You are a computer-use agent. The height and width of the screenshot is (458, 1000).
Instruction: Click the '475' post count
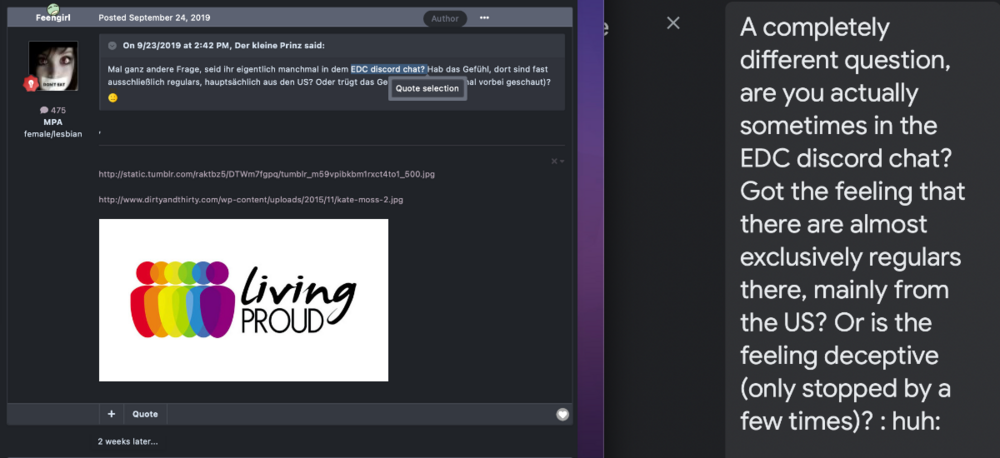point(59,110)
